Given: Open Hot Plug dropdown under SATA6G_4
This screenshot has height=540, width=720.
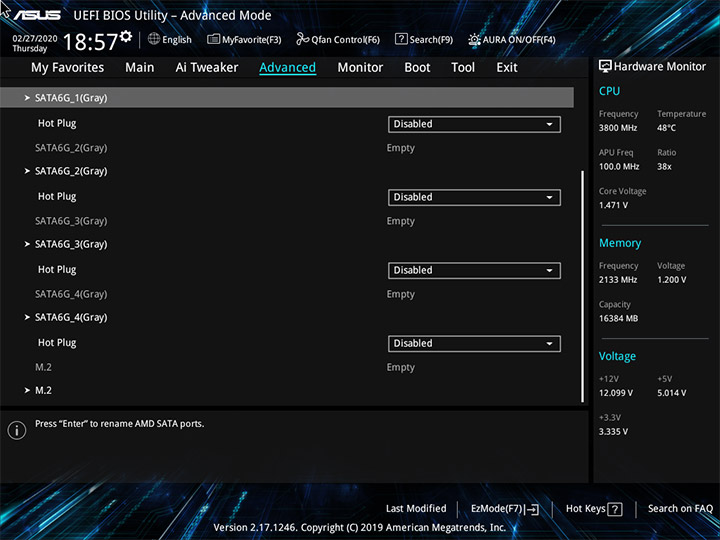Looking at the screenshot, I should [x=474, y=343].
